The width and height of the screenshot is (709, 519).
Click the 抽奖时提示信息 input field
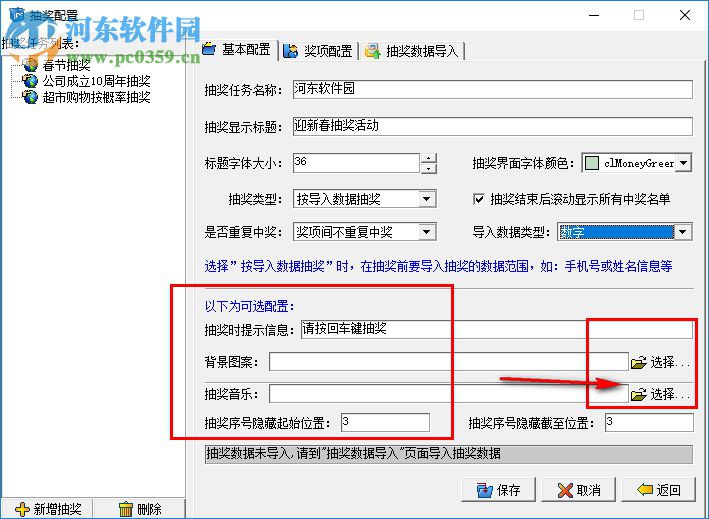point(496,329)
